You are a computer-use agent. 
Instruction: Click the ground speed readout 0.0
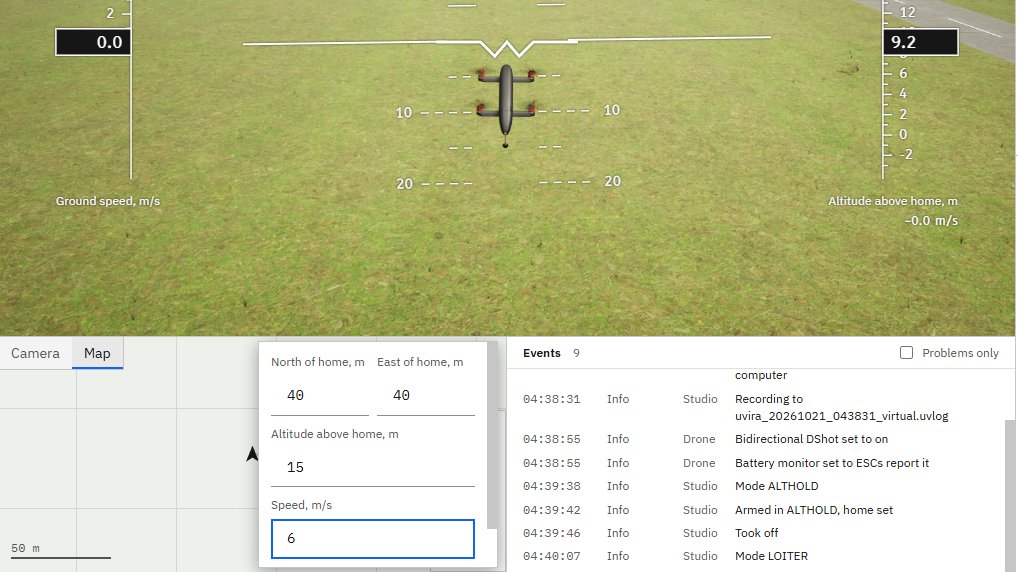(93, 42)
